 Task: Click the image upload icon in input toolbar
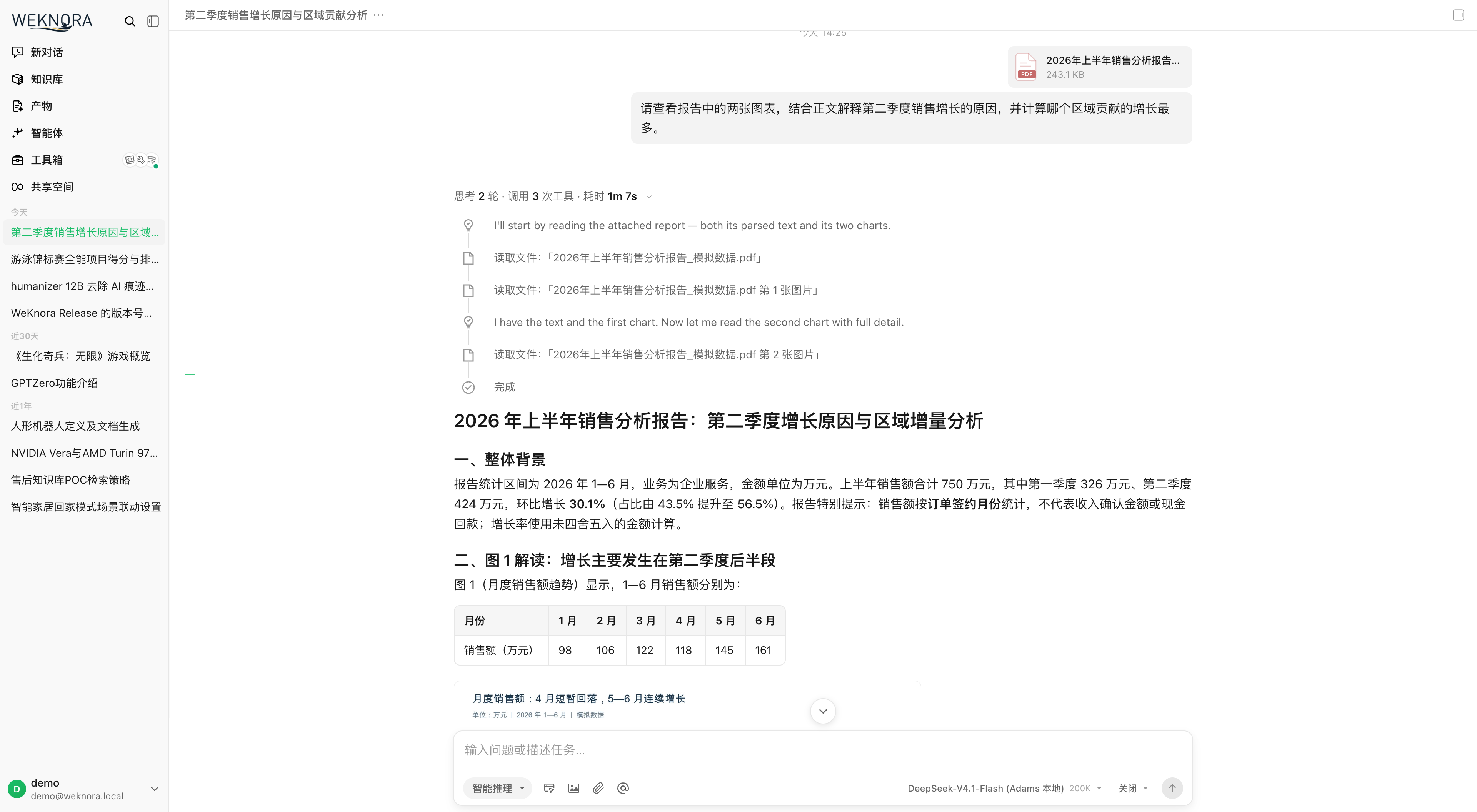coord(574,788)
